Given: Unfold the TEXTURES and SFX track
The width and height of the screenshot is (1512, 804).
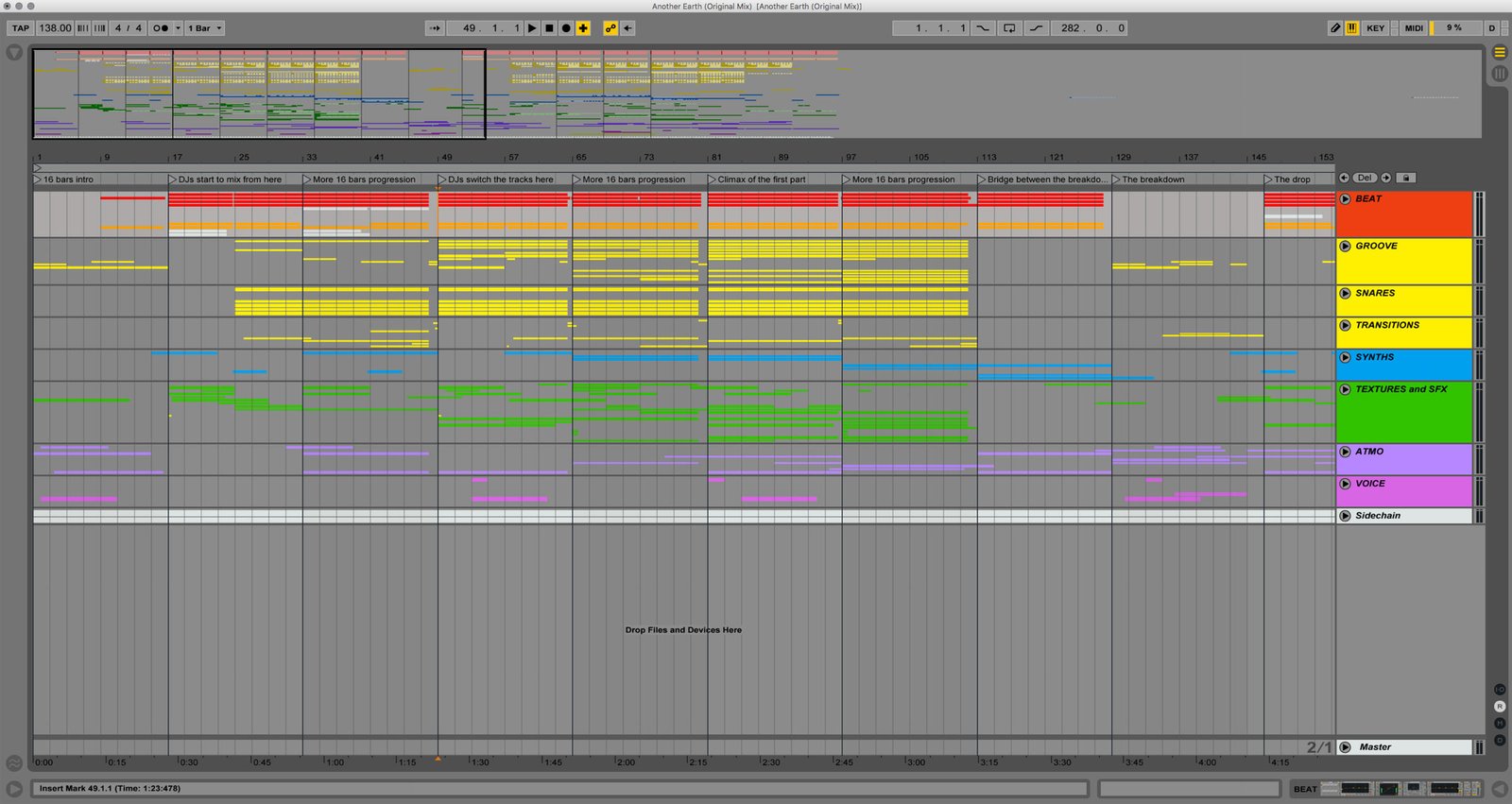Looking at the screenshot, I should click(1346, 389).
